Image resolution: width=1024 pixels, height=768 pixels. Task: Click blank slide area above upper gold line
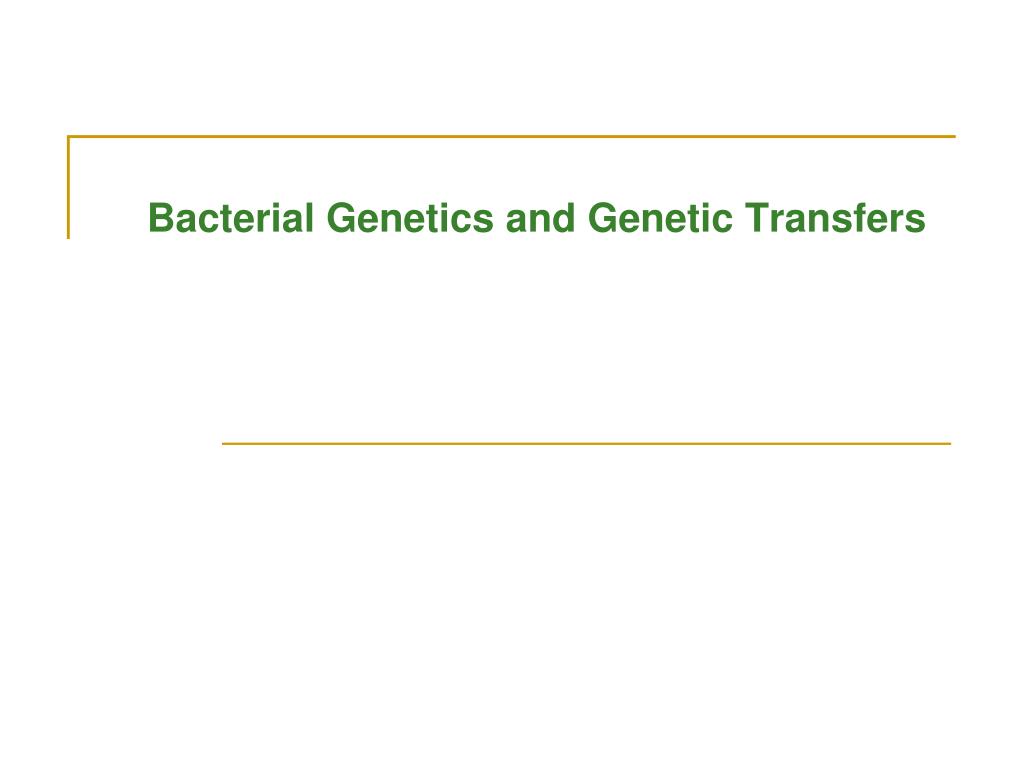pos(512,65)
